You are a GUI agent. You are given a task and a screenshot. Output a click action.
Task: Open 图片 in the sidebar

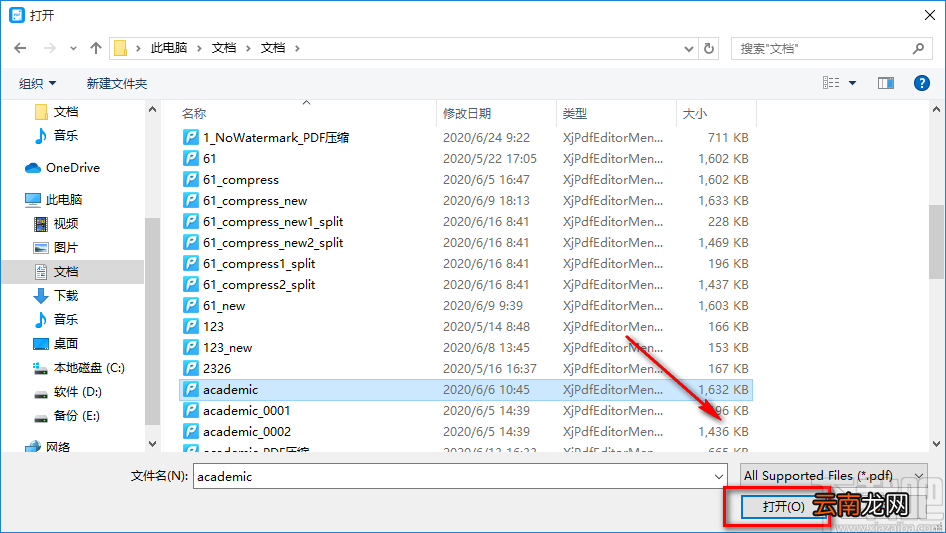click(x=66, y=247)
